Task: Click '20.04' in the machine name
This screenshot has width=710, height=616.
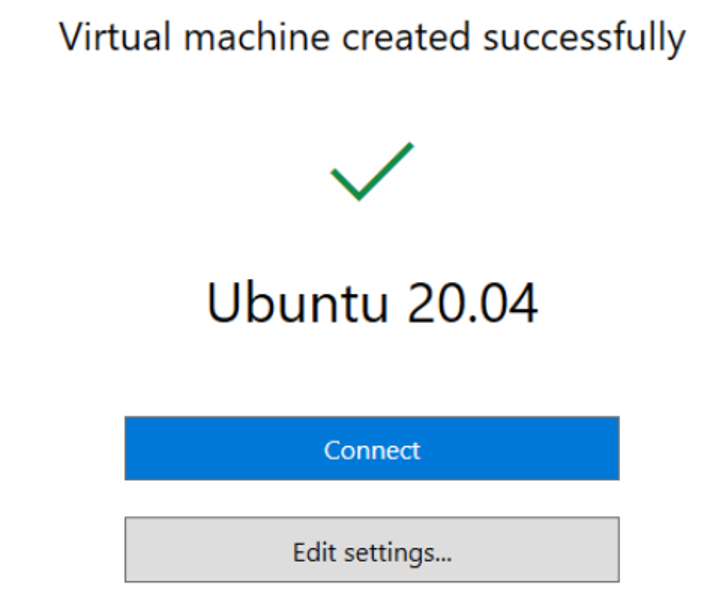Action: pyautogui.click(x=473, y=301)
